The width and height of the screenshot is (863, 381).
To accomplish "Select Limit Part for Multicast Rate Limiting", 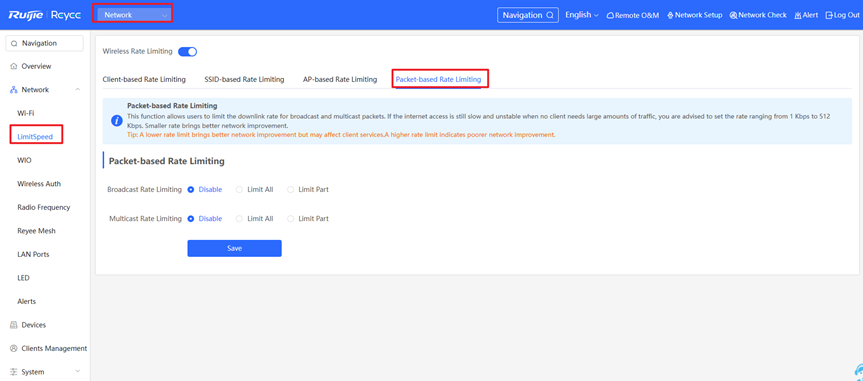I will [291, 219].
